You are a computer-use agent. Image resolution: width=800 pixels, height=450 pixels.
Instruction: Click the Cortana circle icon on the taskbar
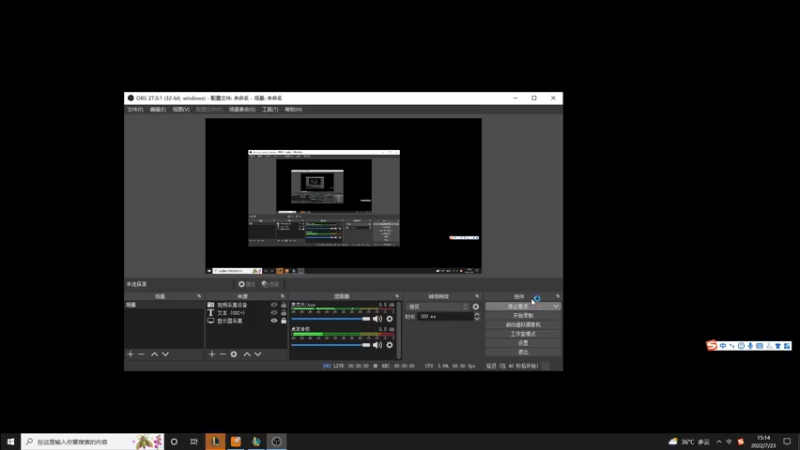(174, 441)
